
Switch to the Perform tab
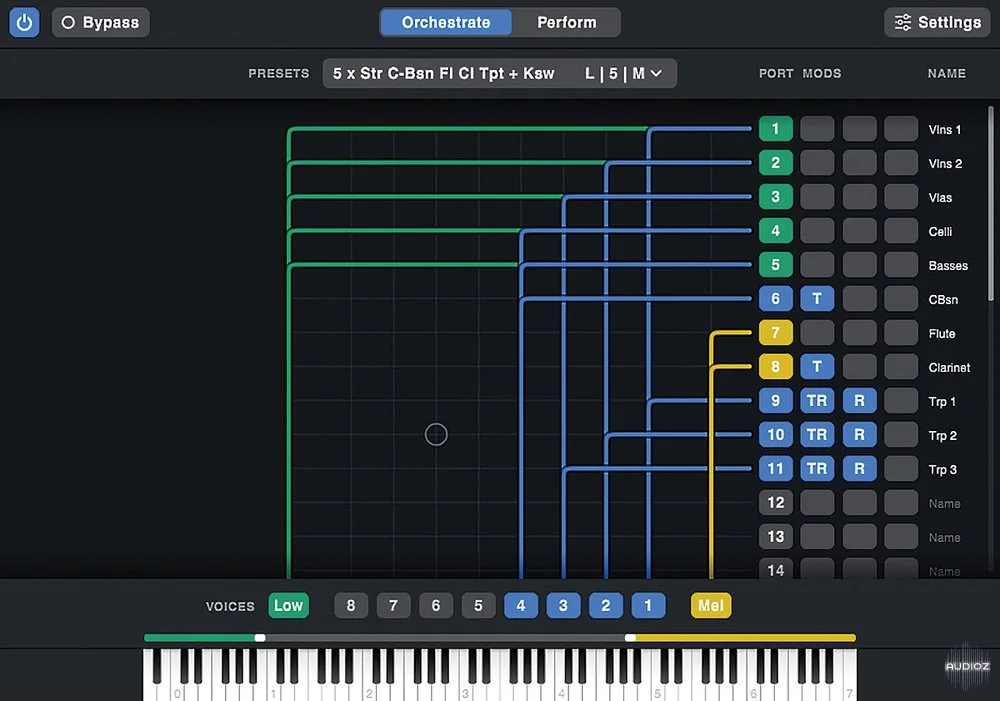(x=566, y=22)
